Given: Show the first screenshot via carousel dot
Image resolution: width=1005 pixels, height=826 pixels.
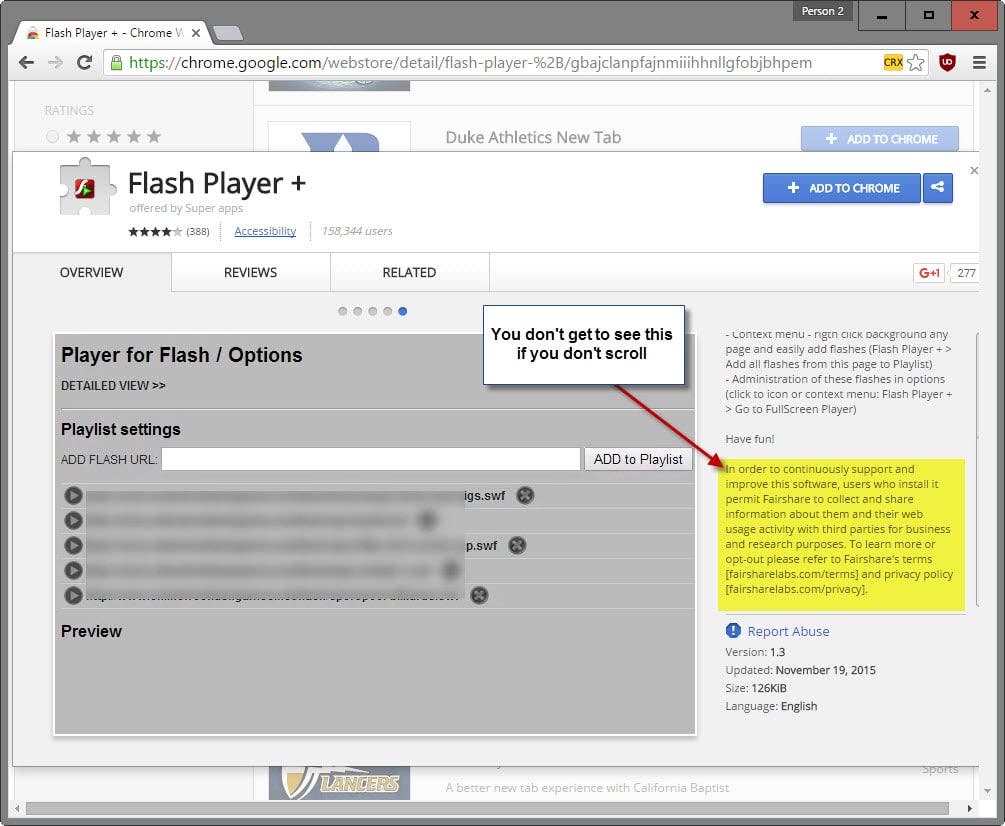Looking at the screenshot, I should [x=342, y=311].
